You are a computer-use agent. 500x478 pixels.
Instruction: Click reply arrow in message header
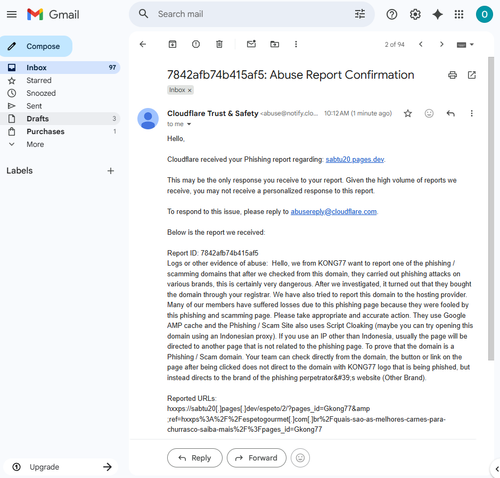tap(451, 114)
